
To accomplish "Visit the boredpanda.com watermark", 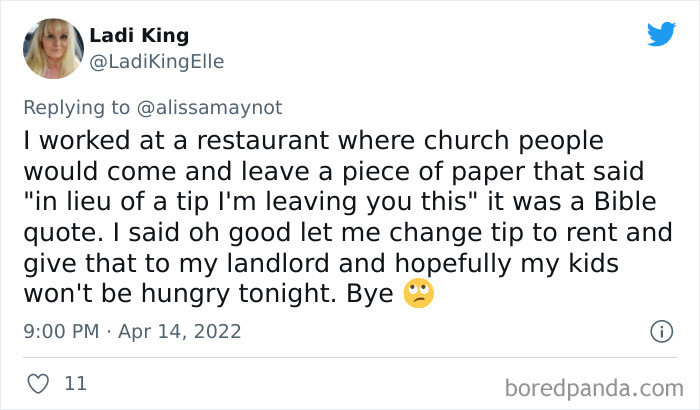I will [x=594, y=388].
